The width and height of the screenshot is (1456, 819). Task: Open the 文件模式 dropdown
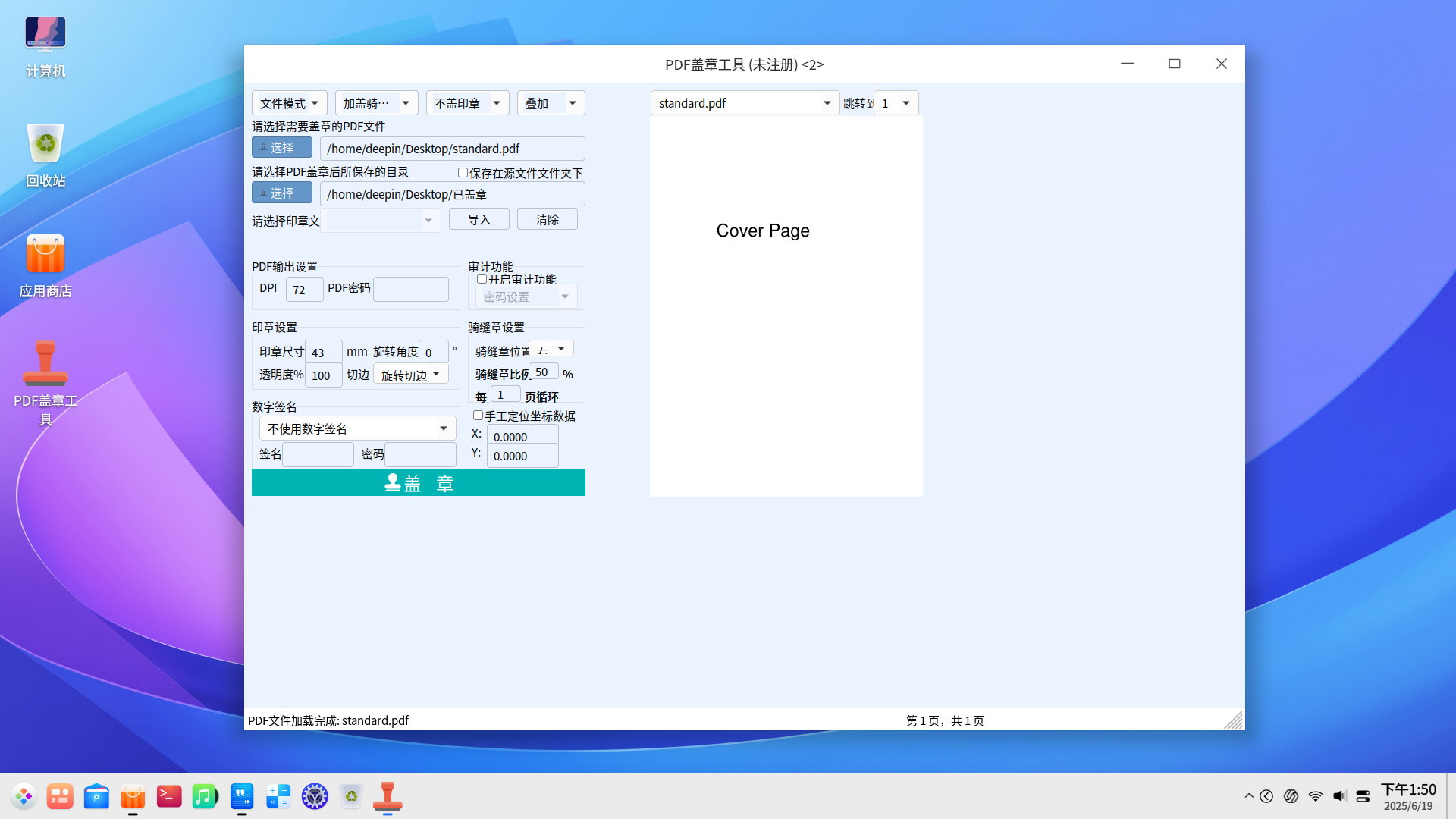(x=290, y=103)
